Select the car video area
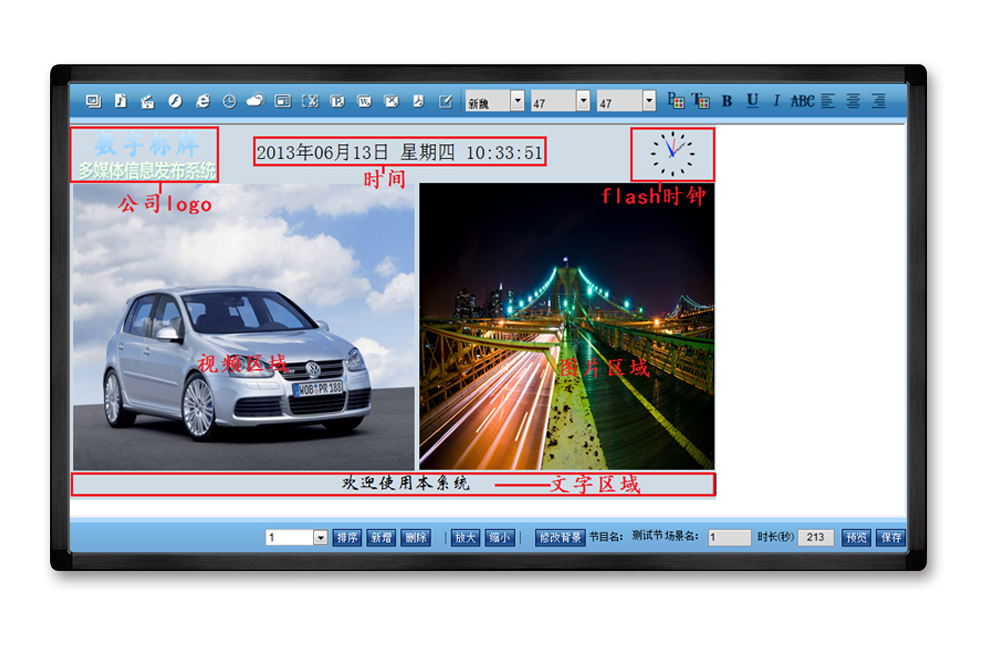990x645 pixels. pos(244,327)
